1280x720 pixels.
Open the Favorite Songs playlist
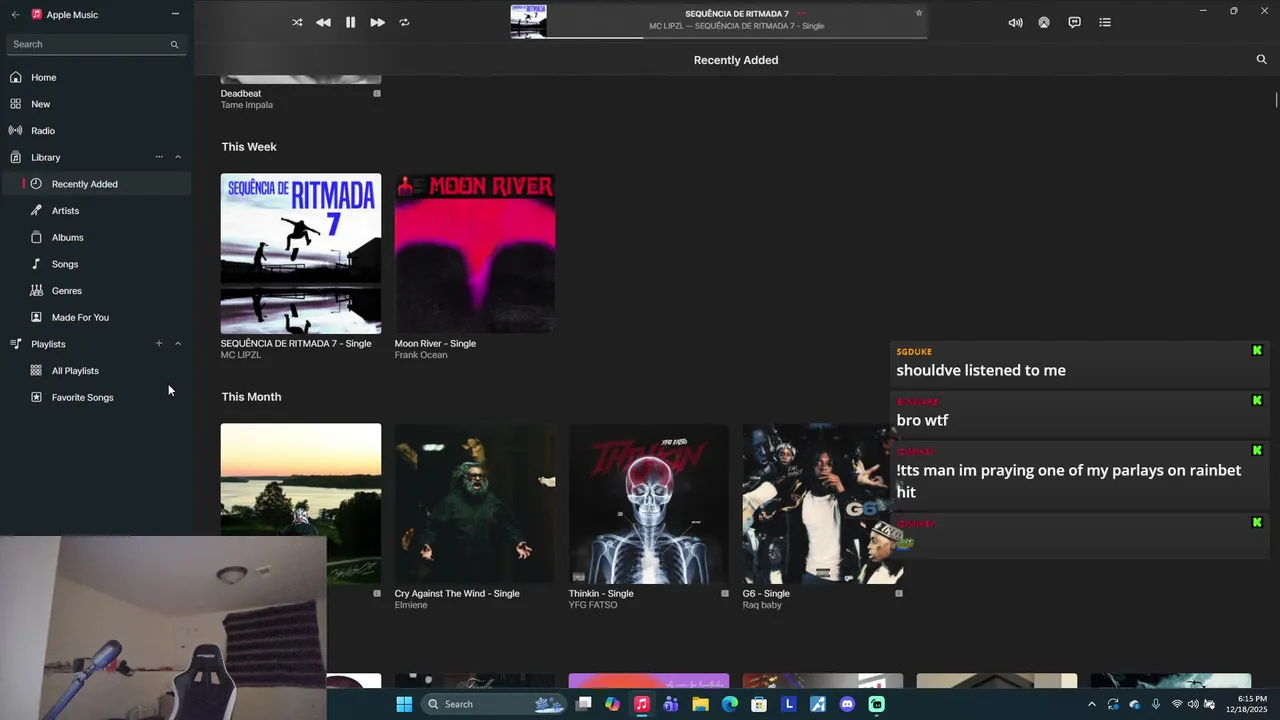click(x=96, y=397)
